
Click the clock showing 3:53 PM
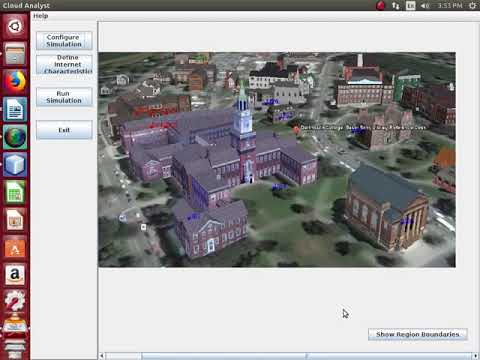point(450,6)
